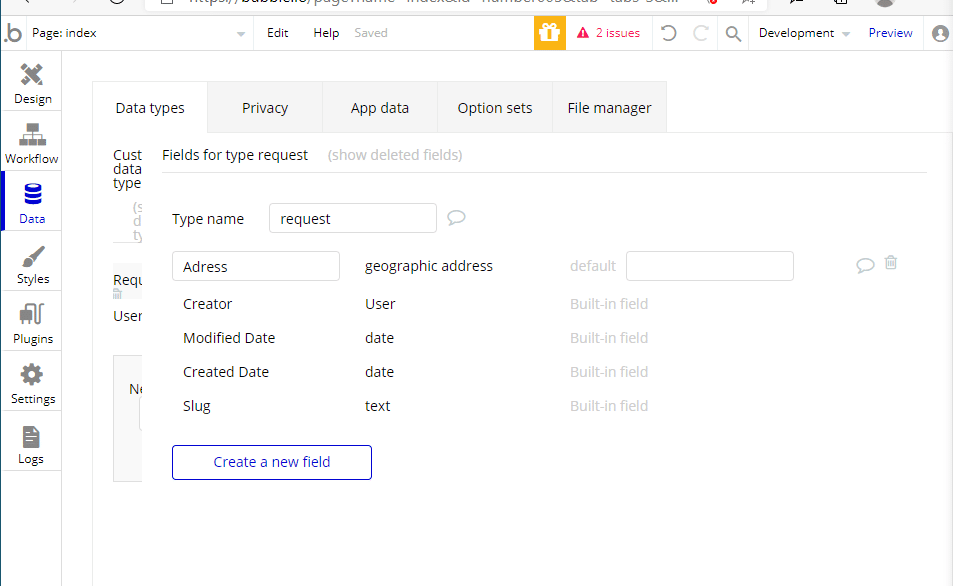Click the Preview link
The image size is (953, 586).
coord(890,33)
